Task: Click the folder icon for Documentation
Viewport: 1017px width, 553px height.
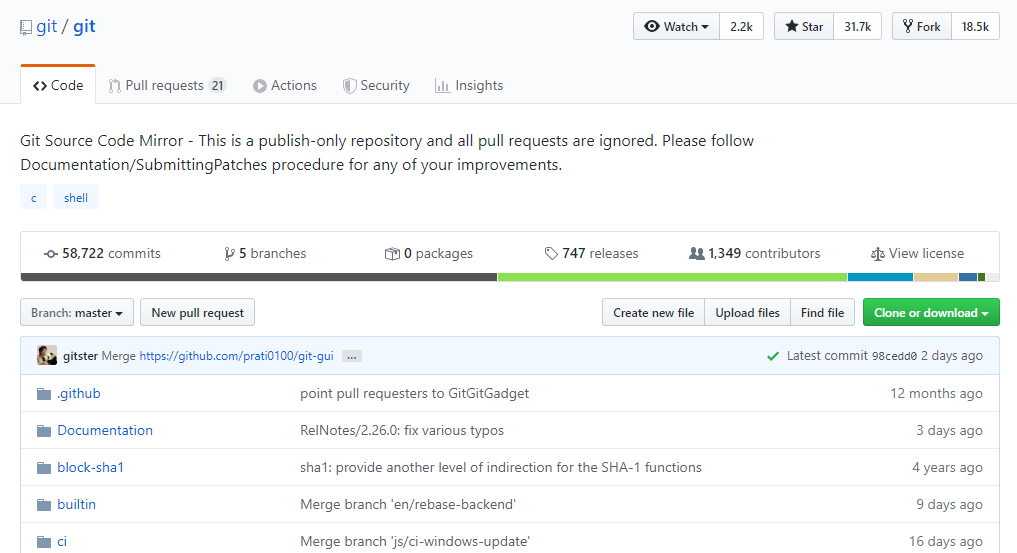Action: tap(44, 431)
